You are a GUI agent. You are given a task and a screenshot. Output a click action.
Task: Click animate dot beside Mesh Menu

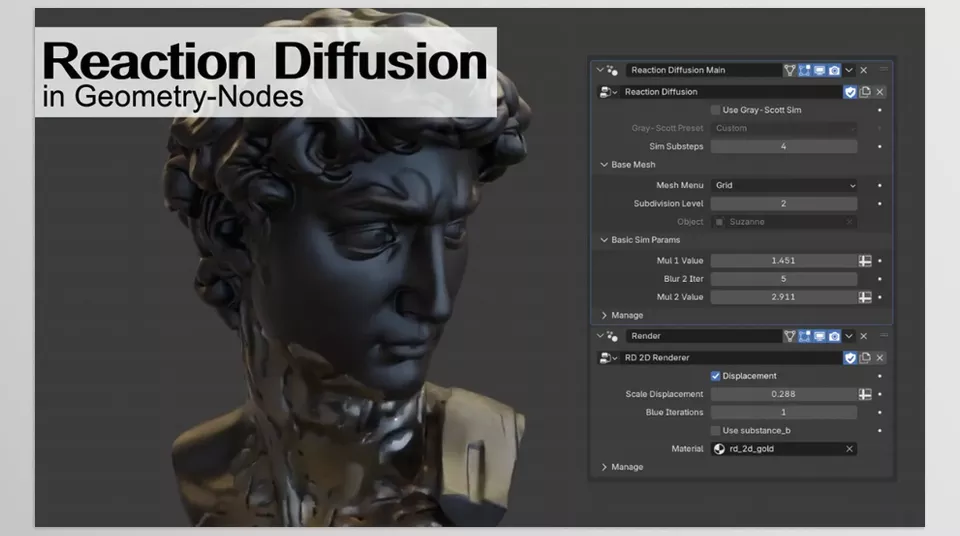[880, 185]
